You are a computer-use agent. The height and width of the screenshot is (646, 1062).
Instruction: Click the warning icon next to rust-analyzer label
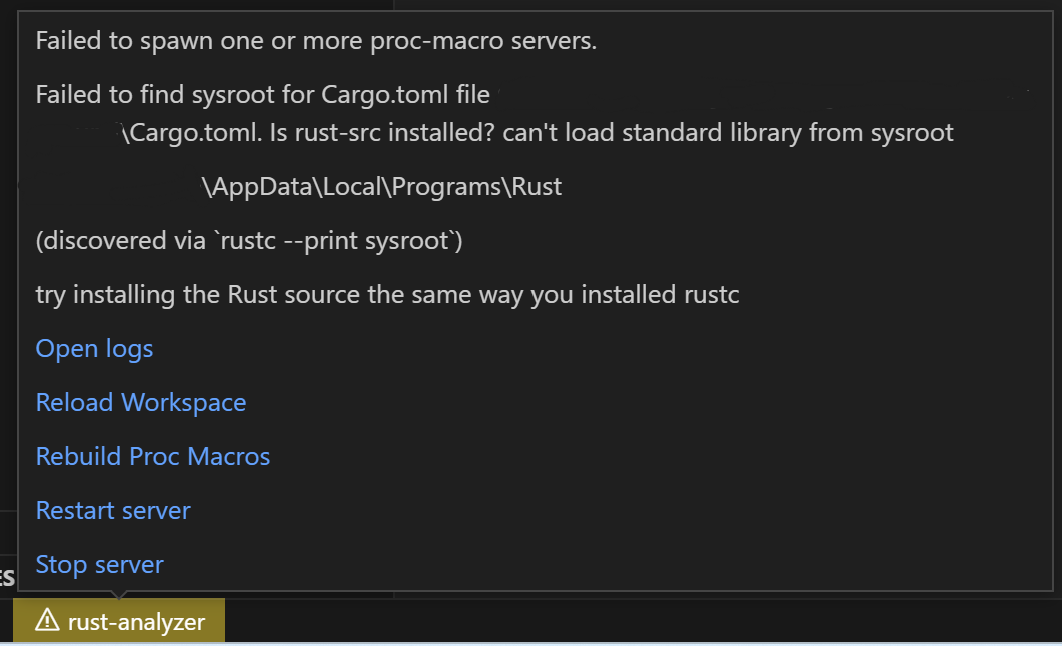coord(49,620)
